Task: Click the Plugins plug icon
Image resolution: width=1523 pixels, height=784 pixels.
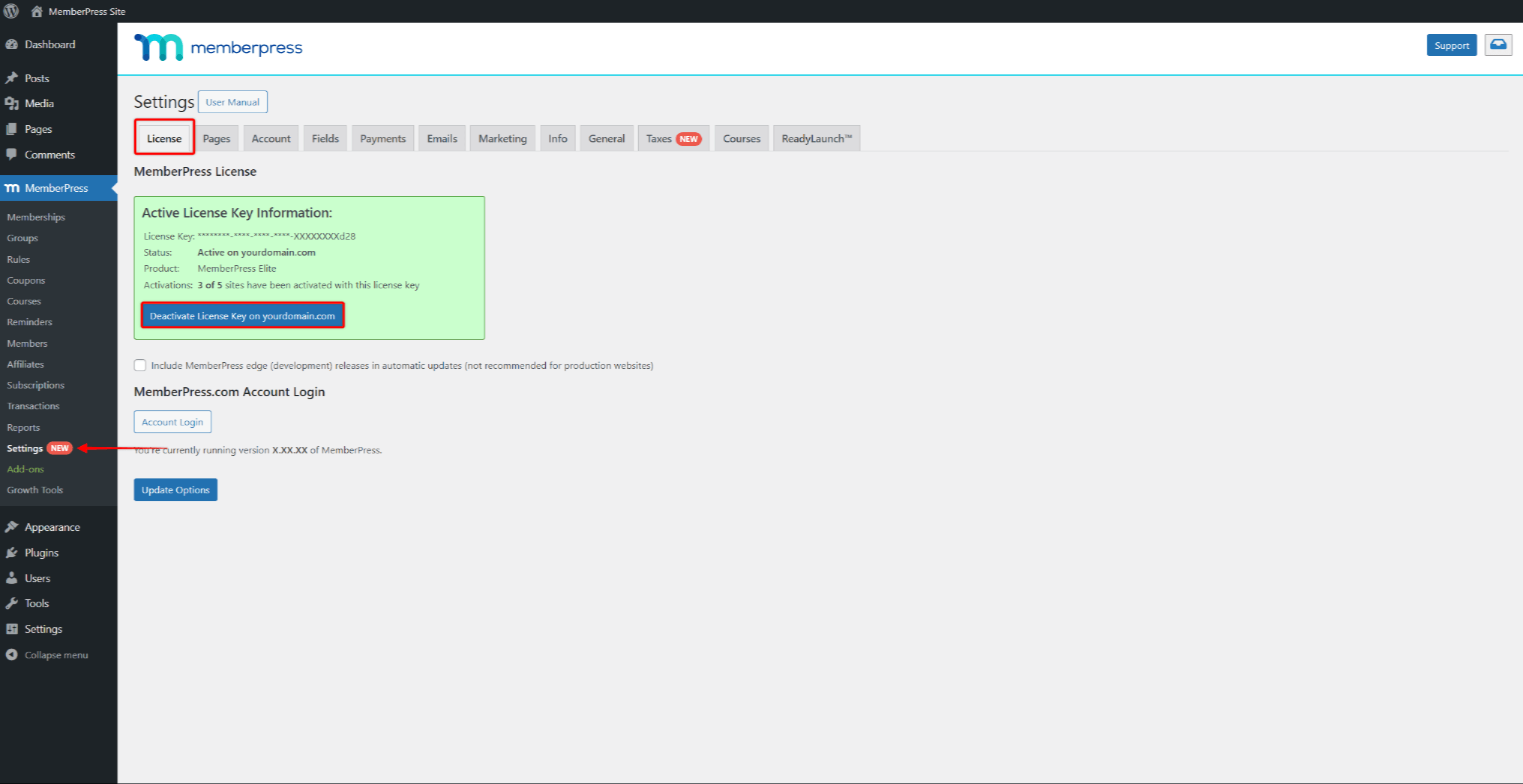Action: pos(11,552)
